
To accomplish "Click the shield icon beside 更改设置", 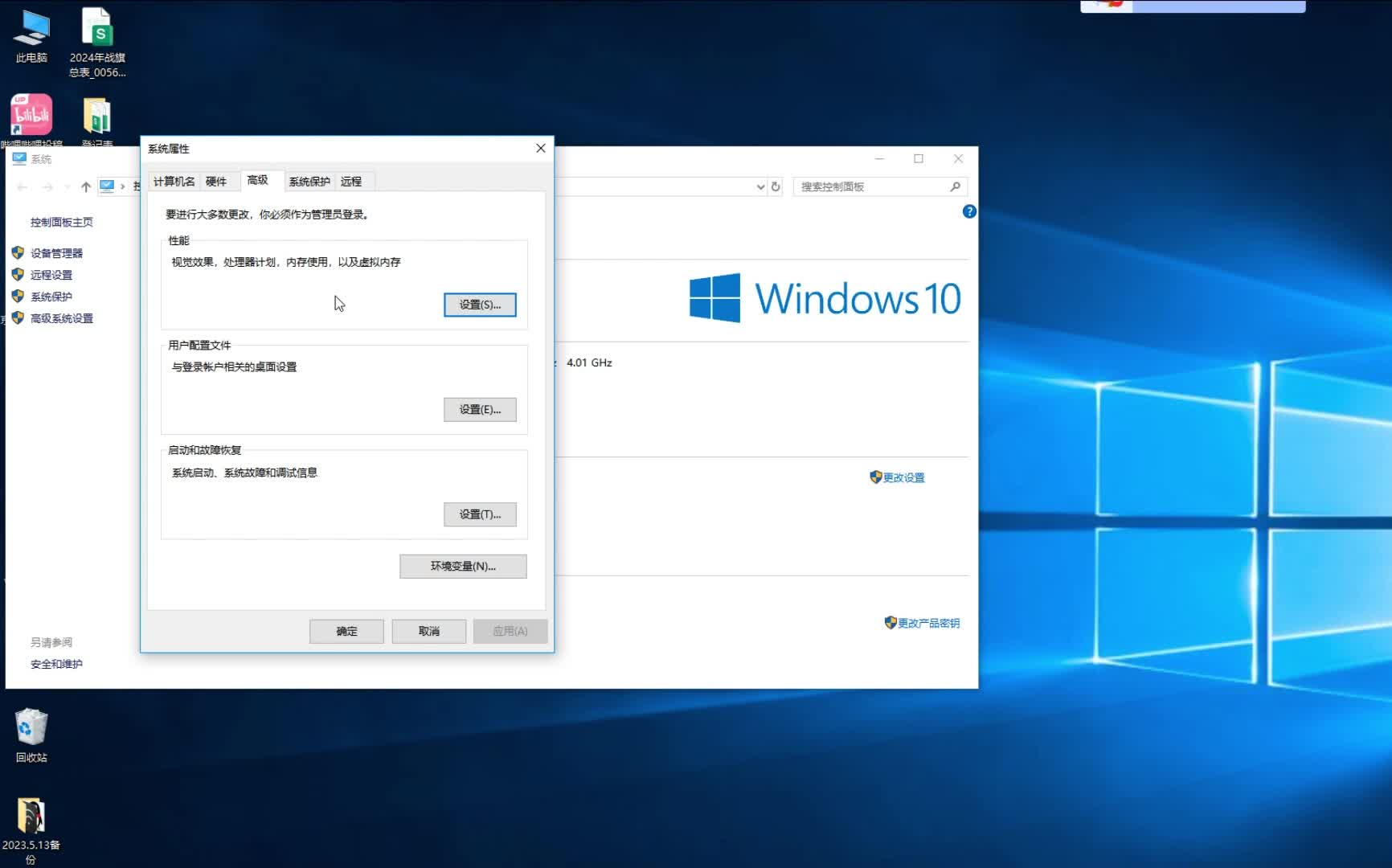I will click(876, 477).
